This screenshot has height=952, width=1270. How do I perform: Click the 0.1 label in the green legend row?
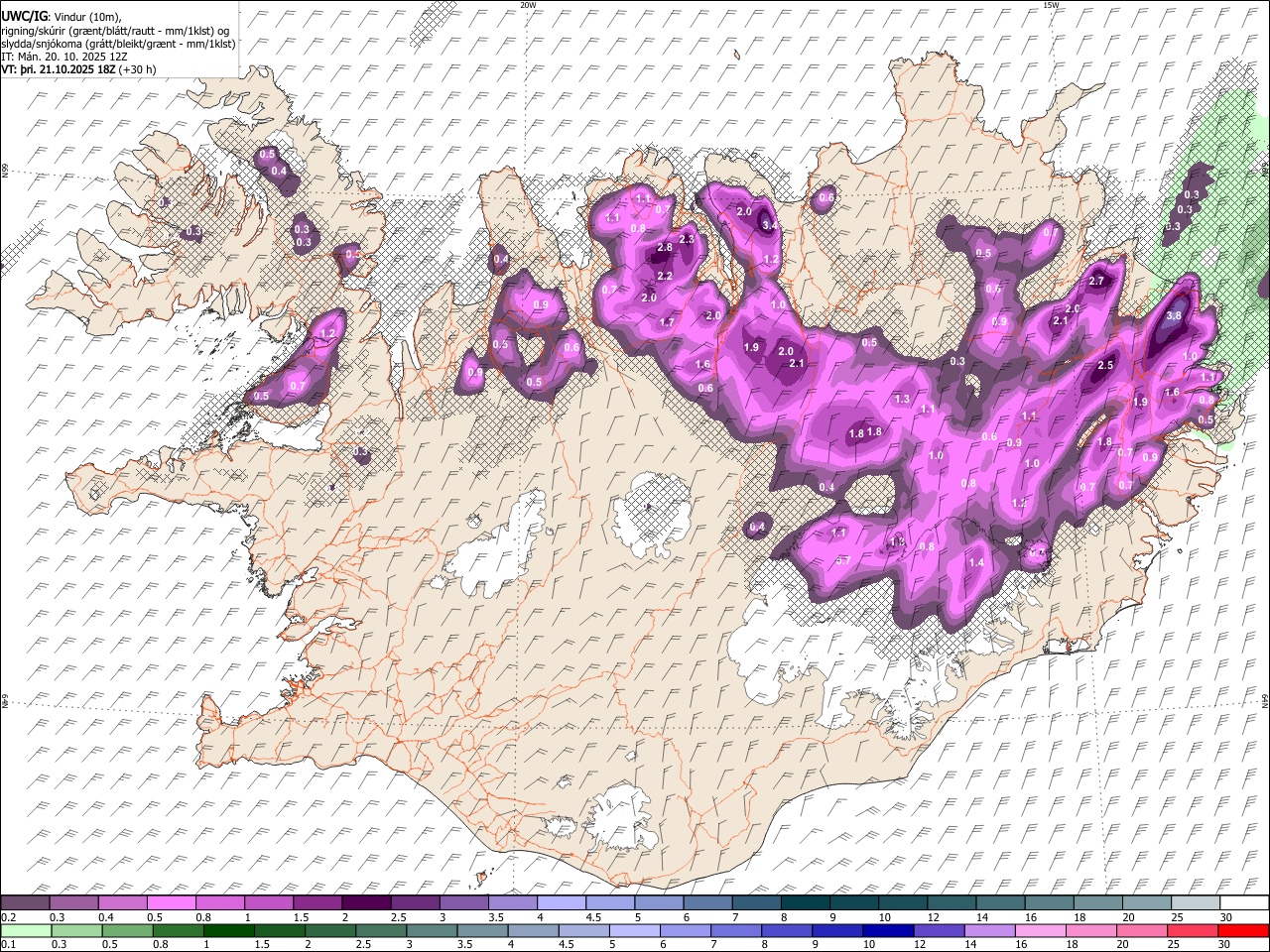click(8, 945)
